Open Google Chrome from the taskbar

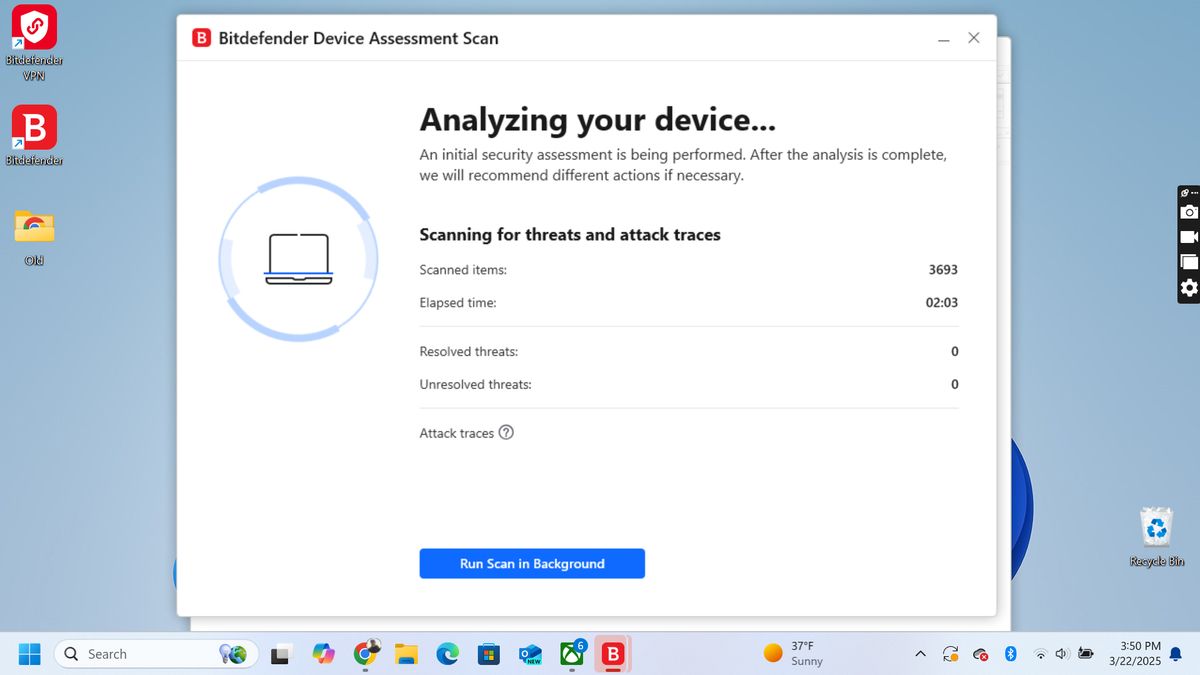click(366, 653)
